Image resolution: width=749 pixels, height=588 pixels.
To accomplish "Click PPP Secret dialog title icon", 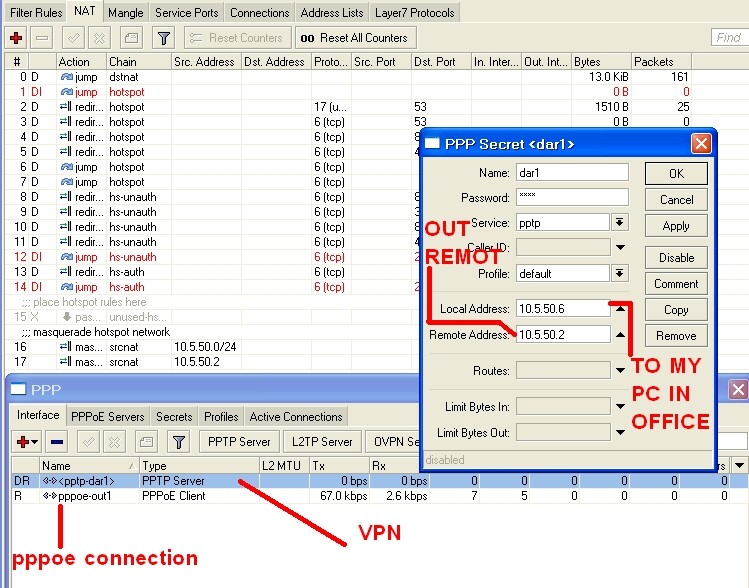I will (432, 143).
